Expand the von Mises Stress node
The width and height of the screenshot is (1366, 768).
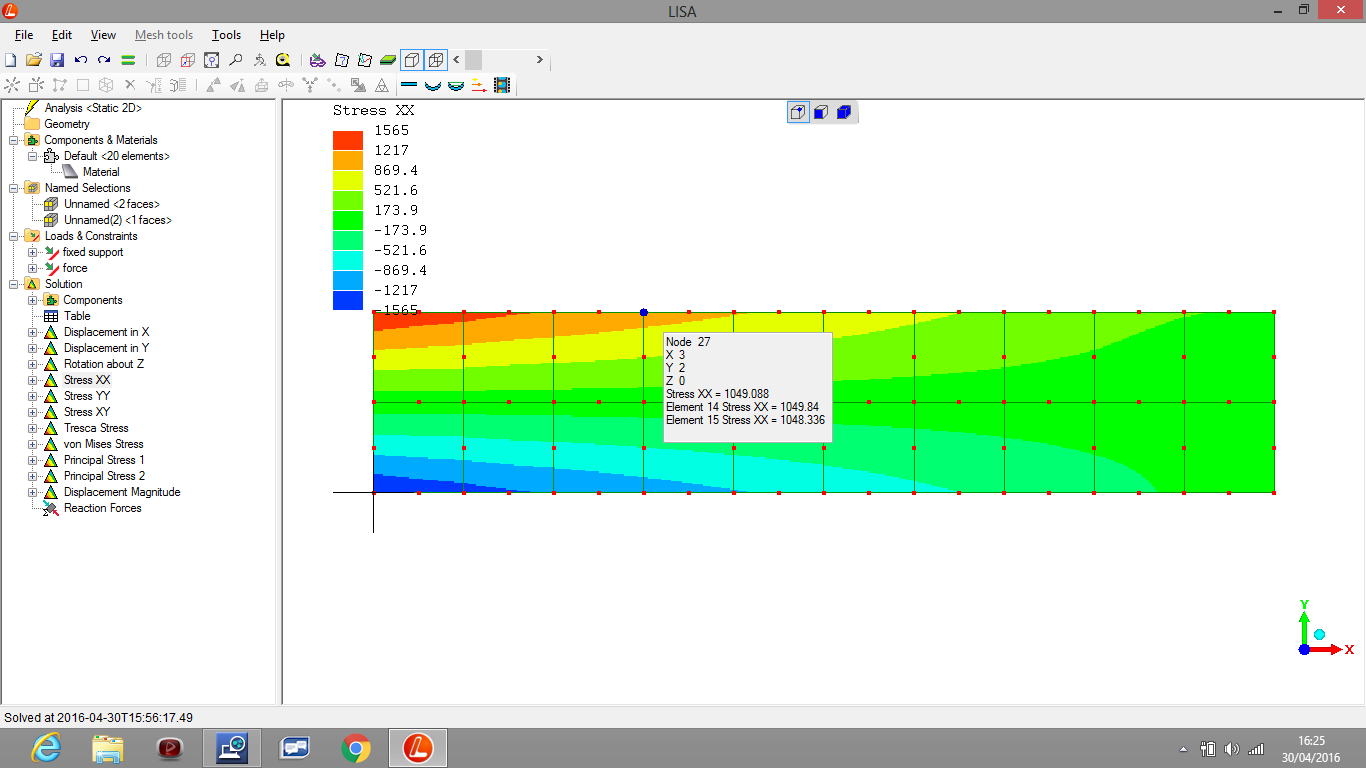pyautogui.click(x=32, y=444)
